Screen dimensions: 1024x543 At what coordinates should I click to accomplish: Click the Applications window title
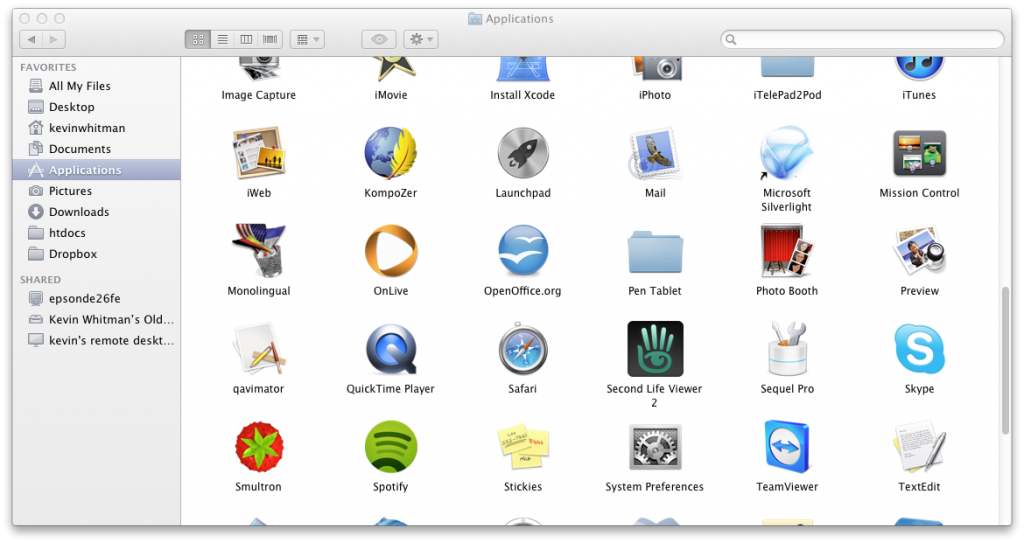point(519,19)
